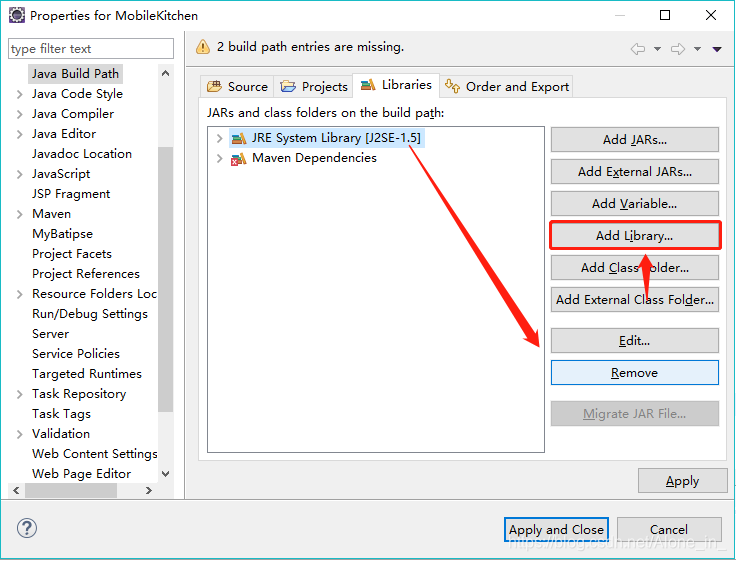Select Project References in the tree
This screenshot has height=561, width=736.
[x=86, y=274]
